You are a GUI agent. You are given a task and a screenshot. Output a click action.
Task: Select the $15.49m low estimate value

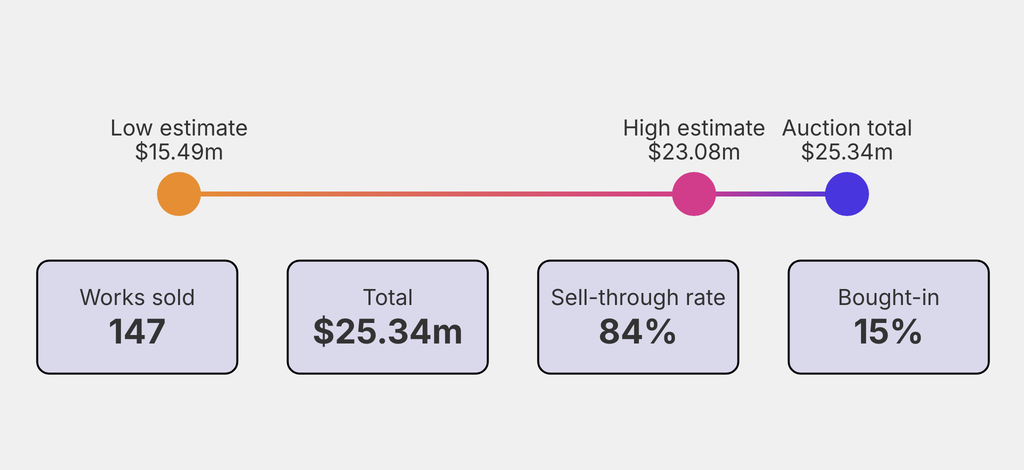pos(179,152)
